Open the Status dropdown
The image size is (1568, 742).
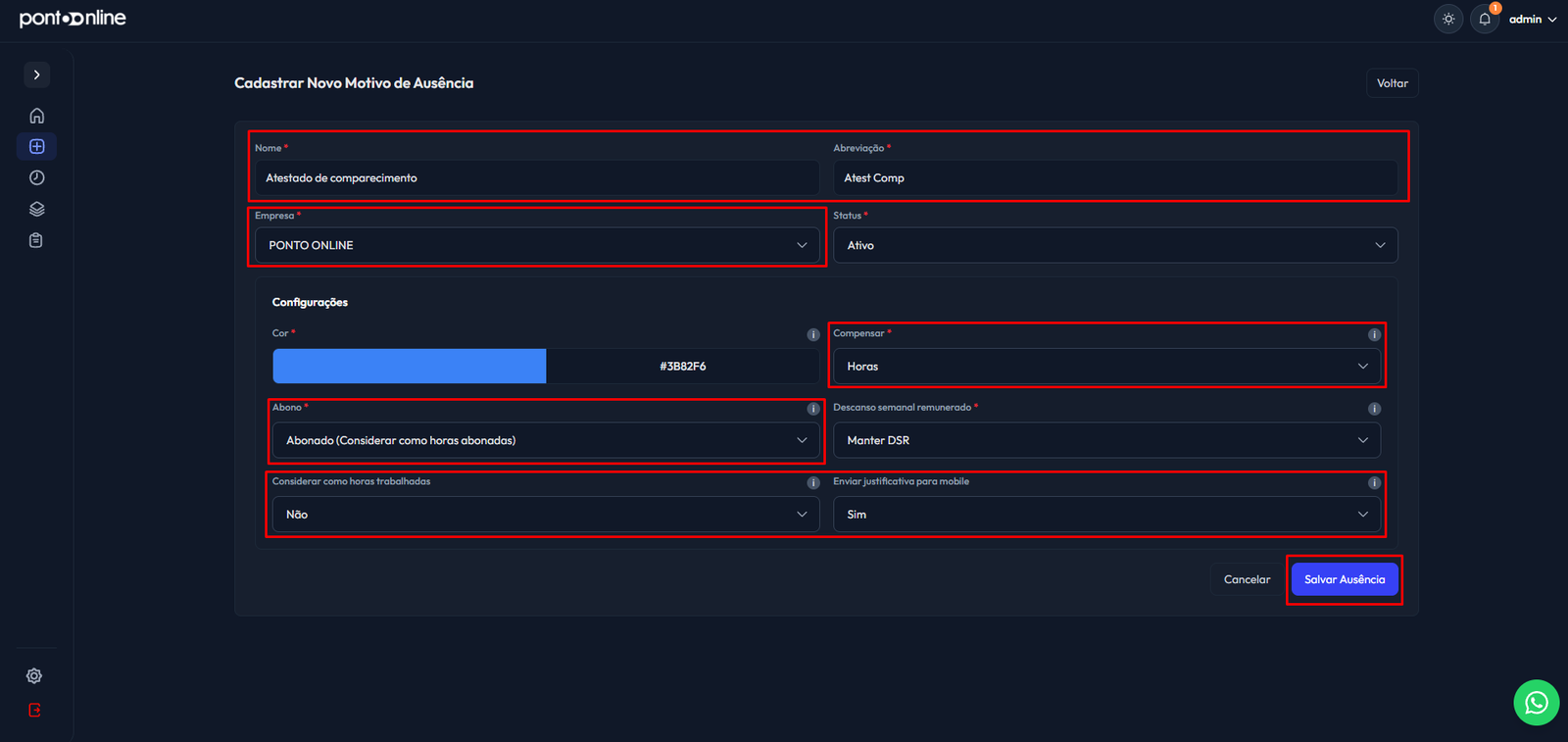(1115, 245)
